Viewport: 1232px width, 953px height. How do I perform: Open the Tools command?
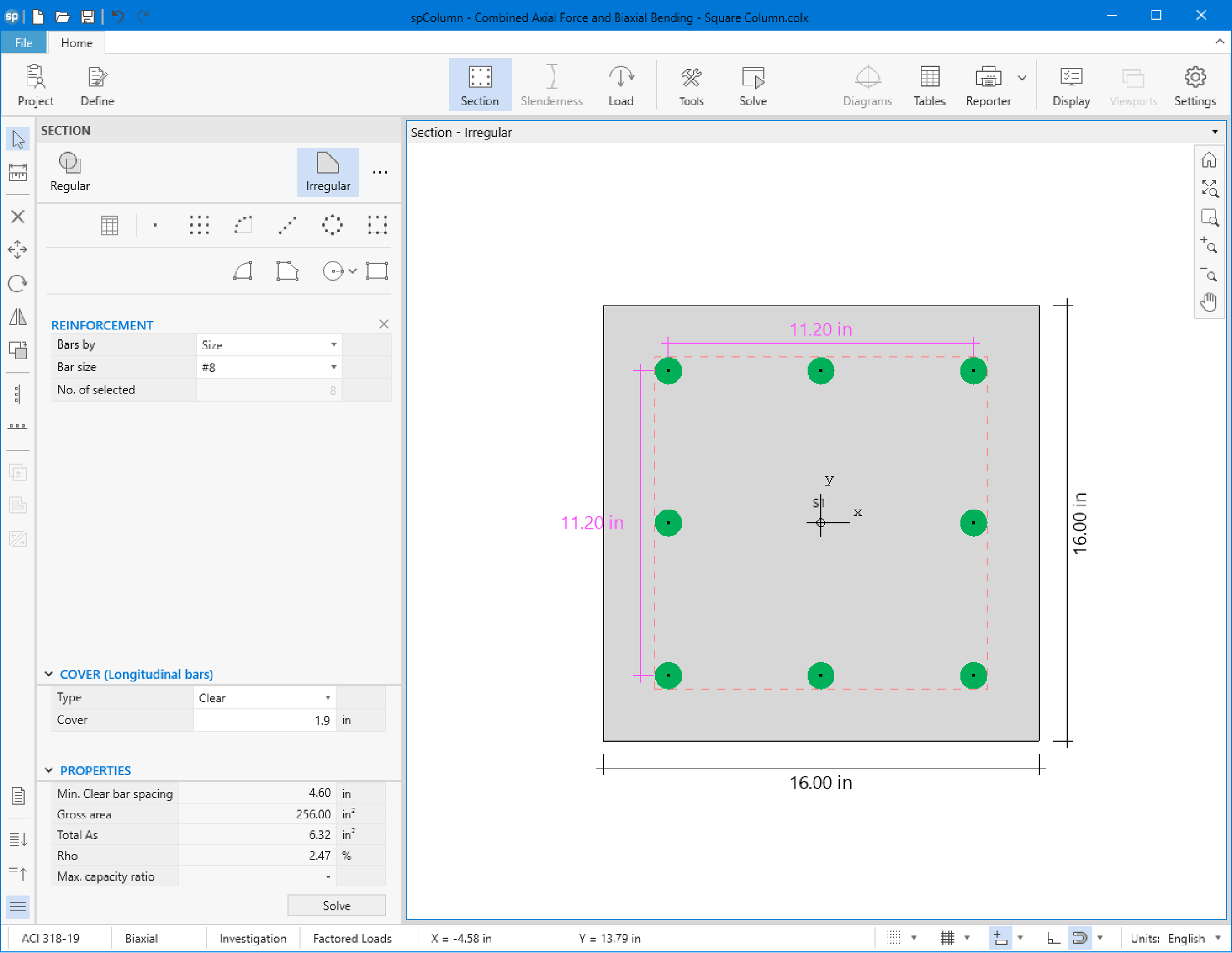tap(691, 85)
